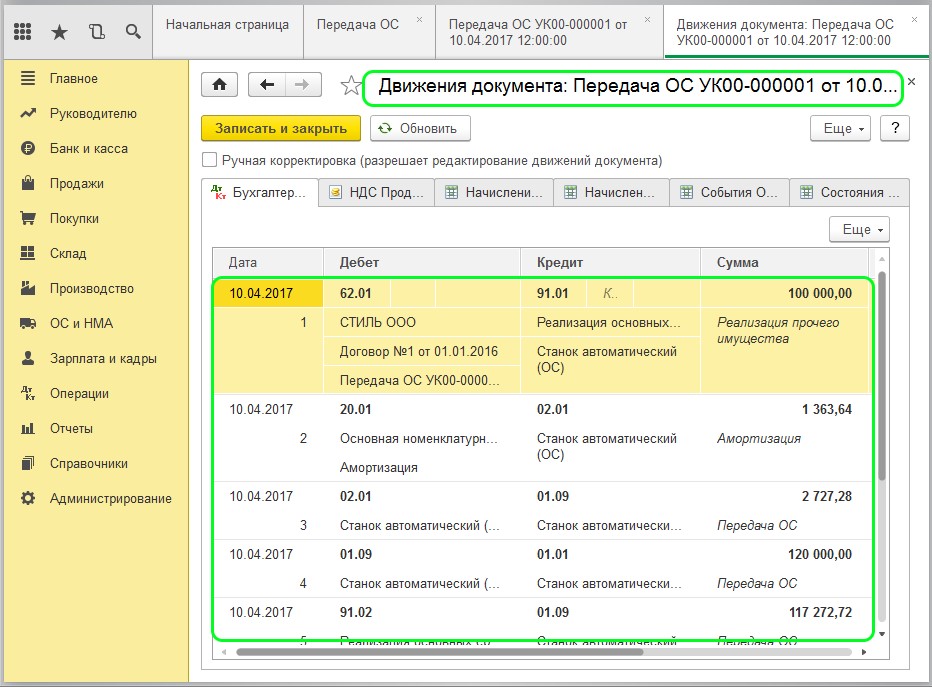Switch to the События ОС tab

tap(730, 192)
